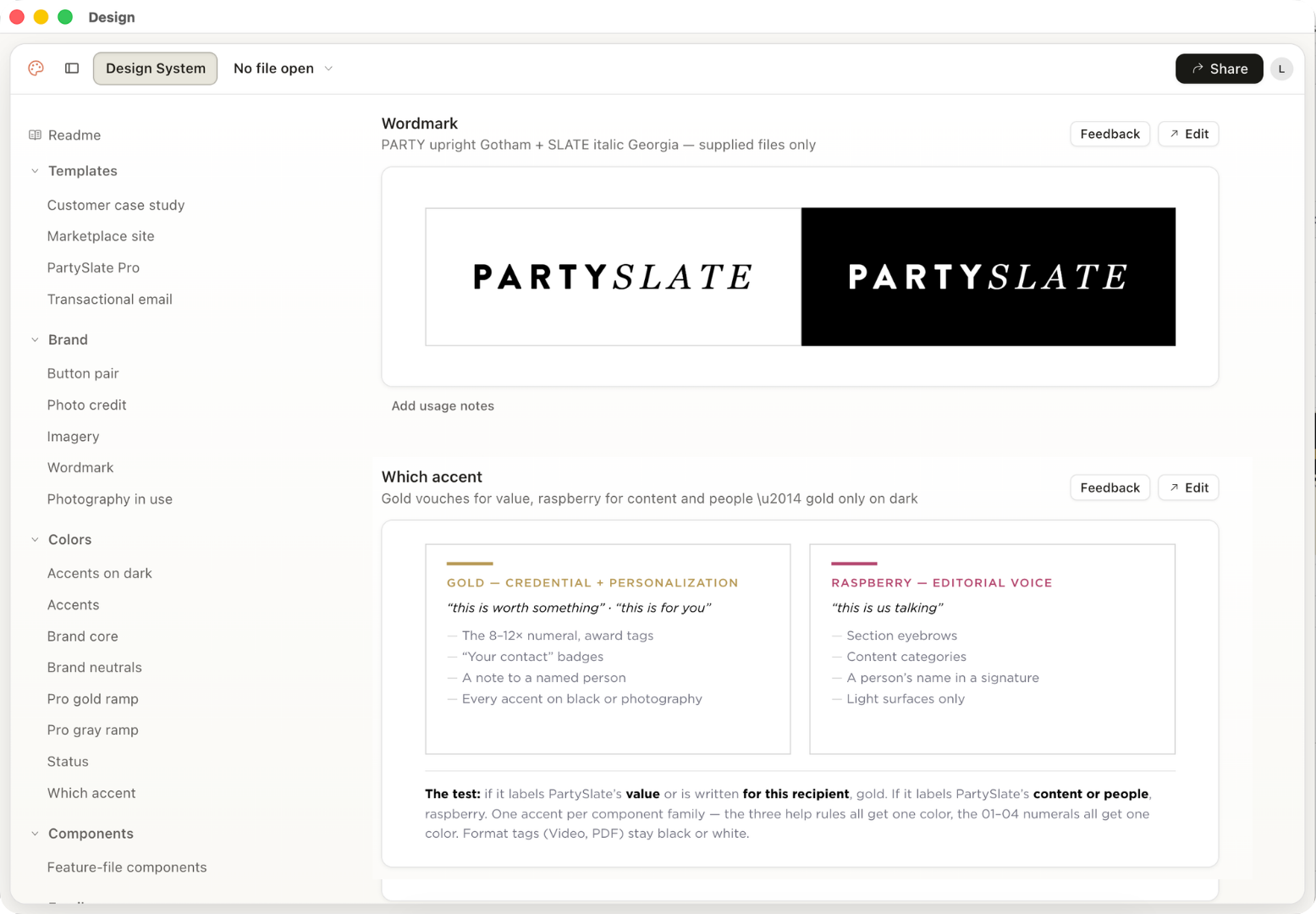Collapse the Components section
The width and height of the screenshot is (1316, 914).
(35, 834)
